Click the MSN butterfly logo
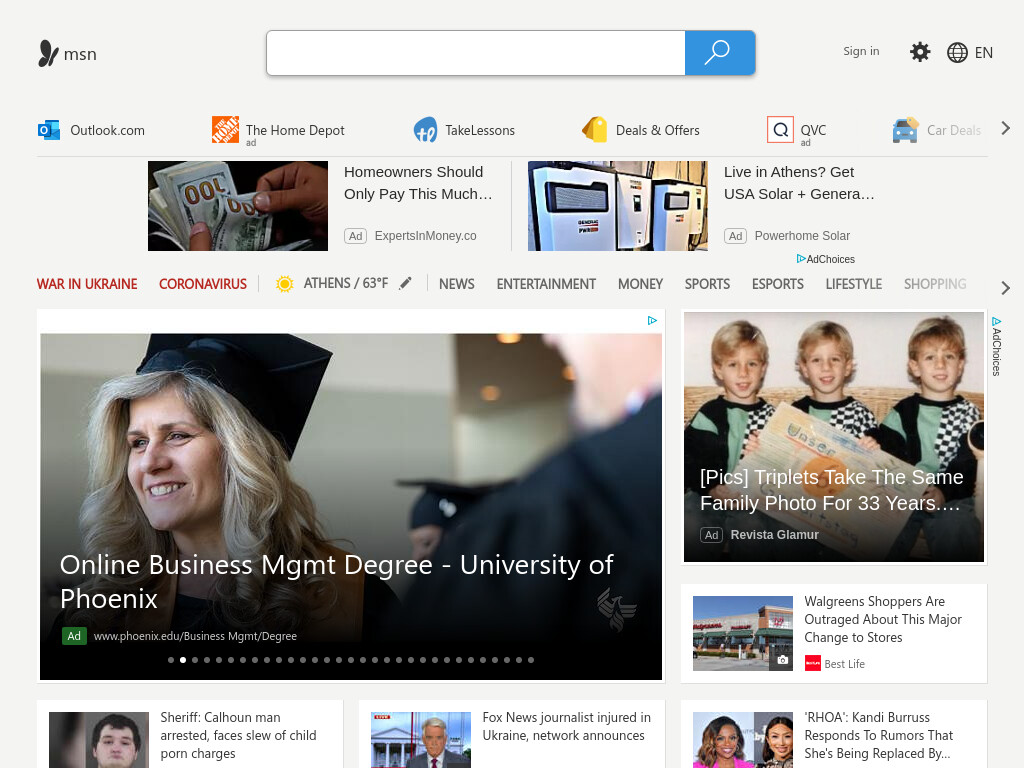1024x768 pixels. click(48, 54)
